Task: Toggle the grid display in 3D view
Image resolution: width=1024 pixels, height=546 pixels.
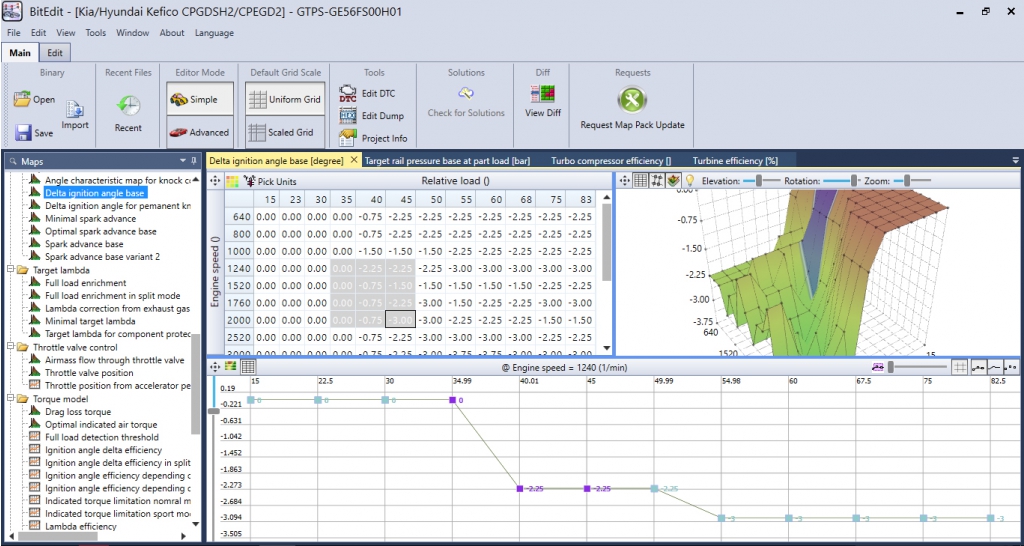Action: (641, 180)
